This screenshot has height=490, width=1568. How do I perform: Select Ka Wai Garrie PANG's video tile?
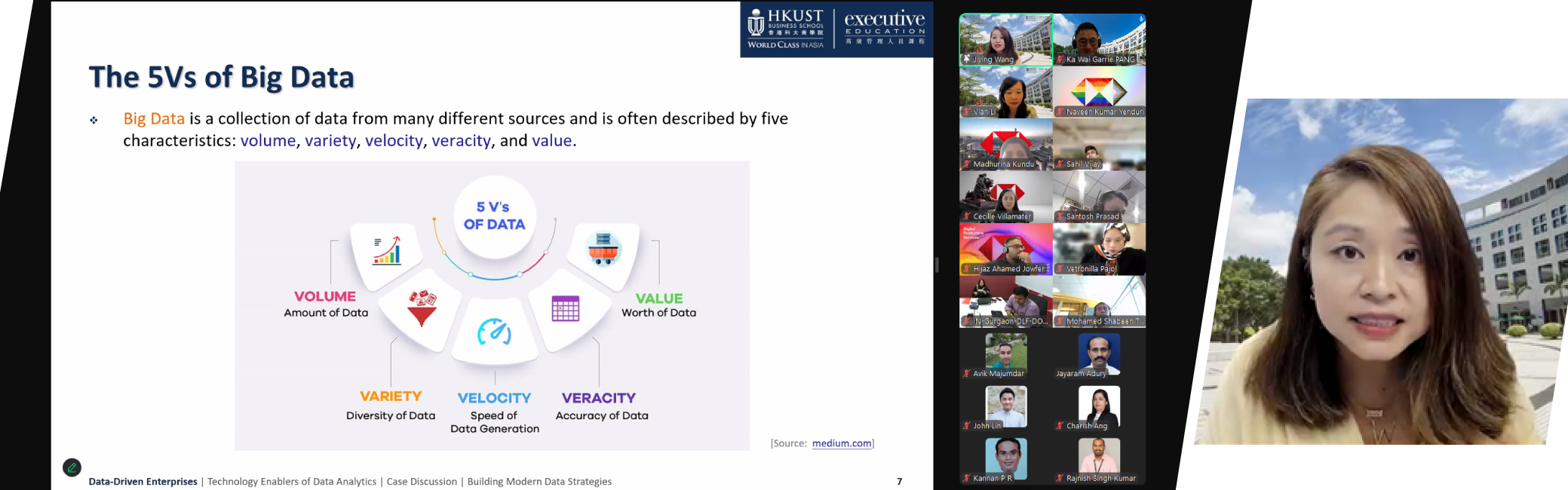coord(1099,39)
